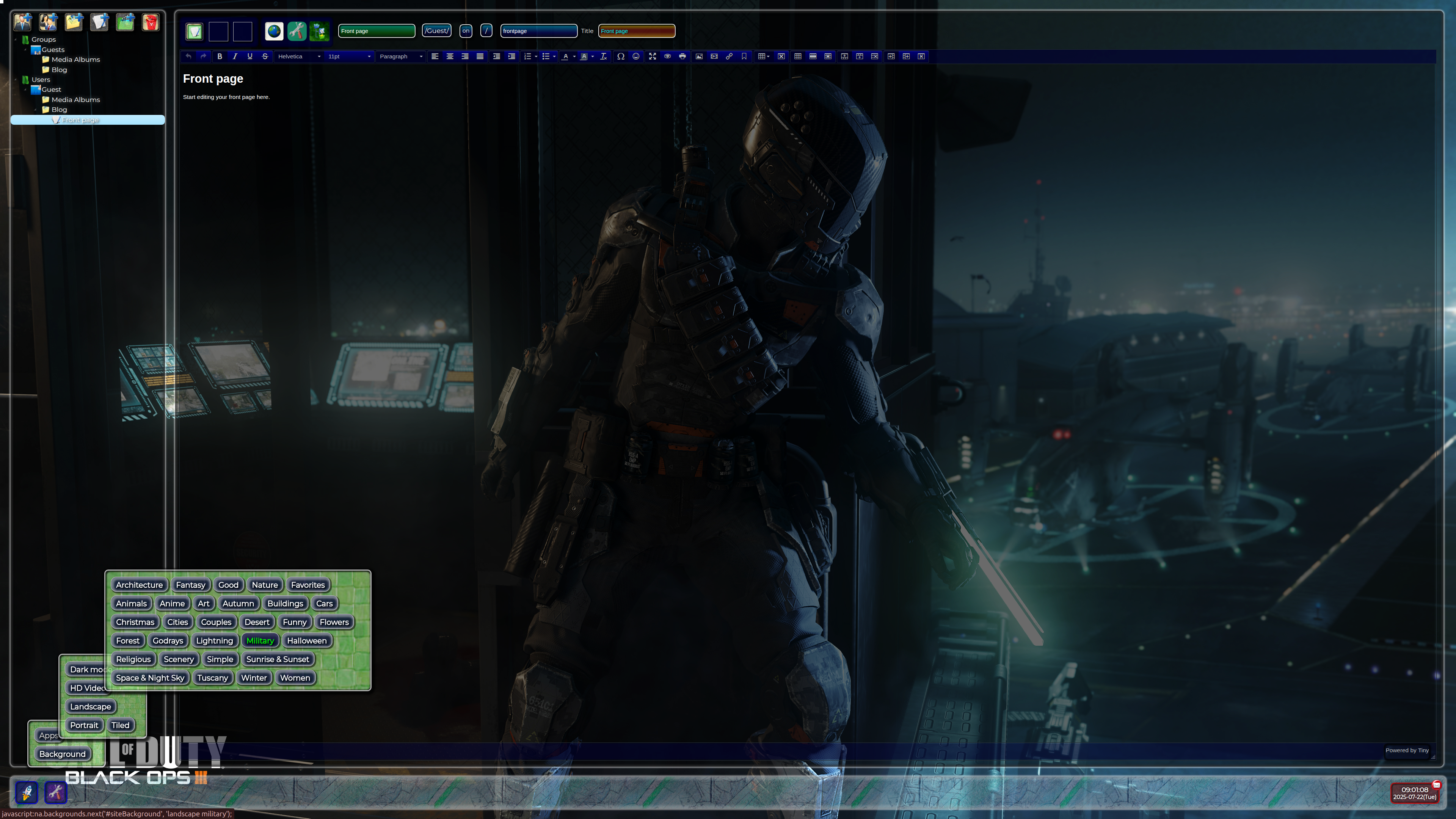Open the Paragraph format dropdown
The image size is (1456, 819).
[400, 56]
